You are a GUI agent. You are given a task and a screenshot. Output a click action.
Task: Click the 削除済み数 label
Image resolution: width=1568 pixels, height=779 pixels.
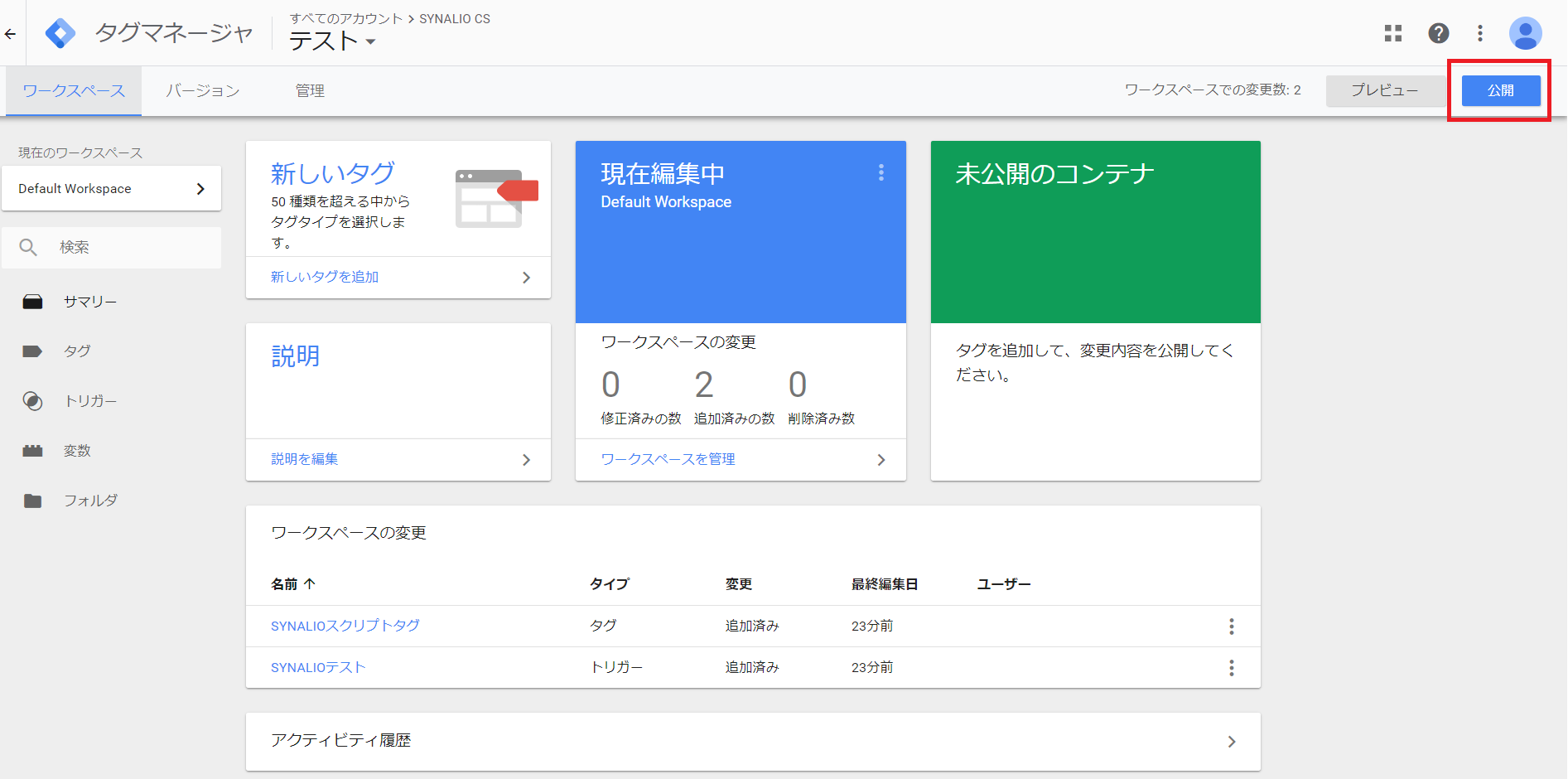coord(822,419)
